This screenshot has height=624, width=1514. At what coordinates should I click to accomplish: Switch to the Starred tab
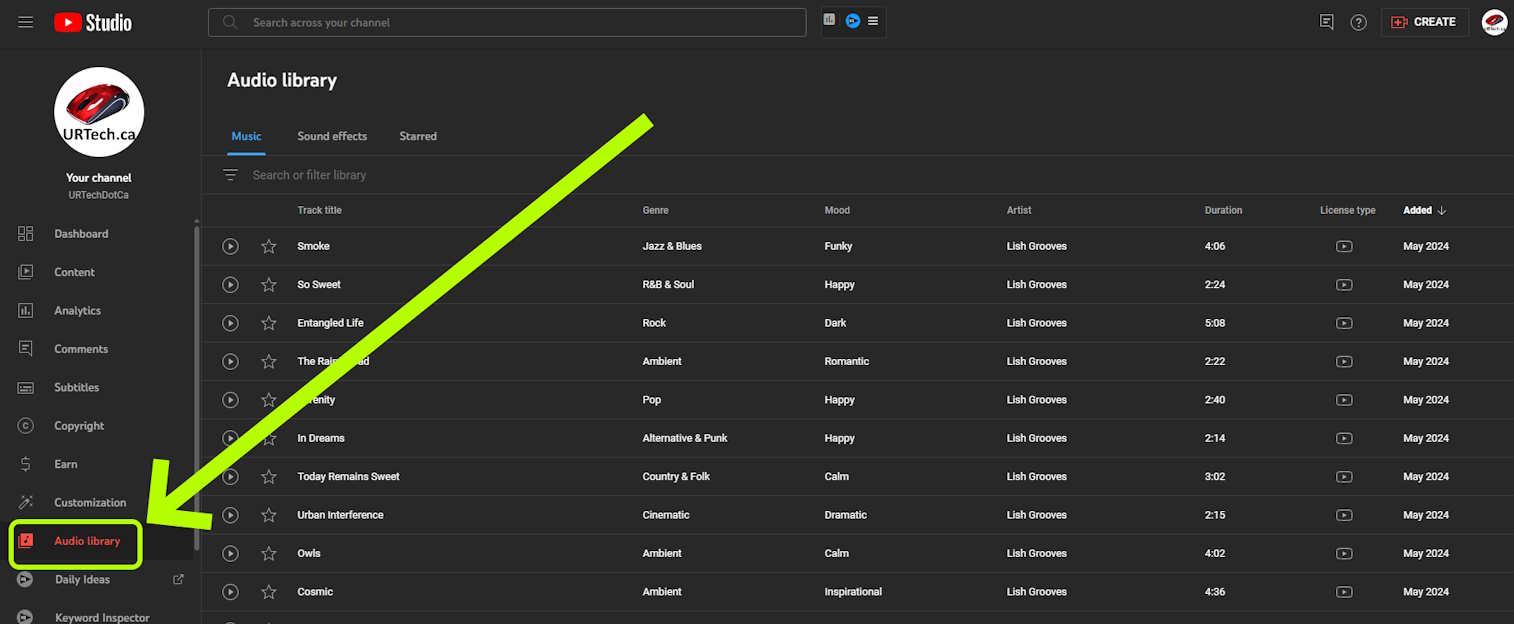pyautogui.click(x=418, y=136)
